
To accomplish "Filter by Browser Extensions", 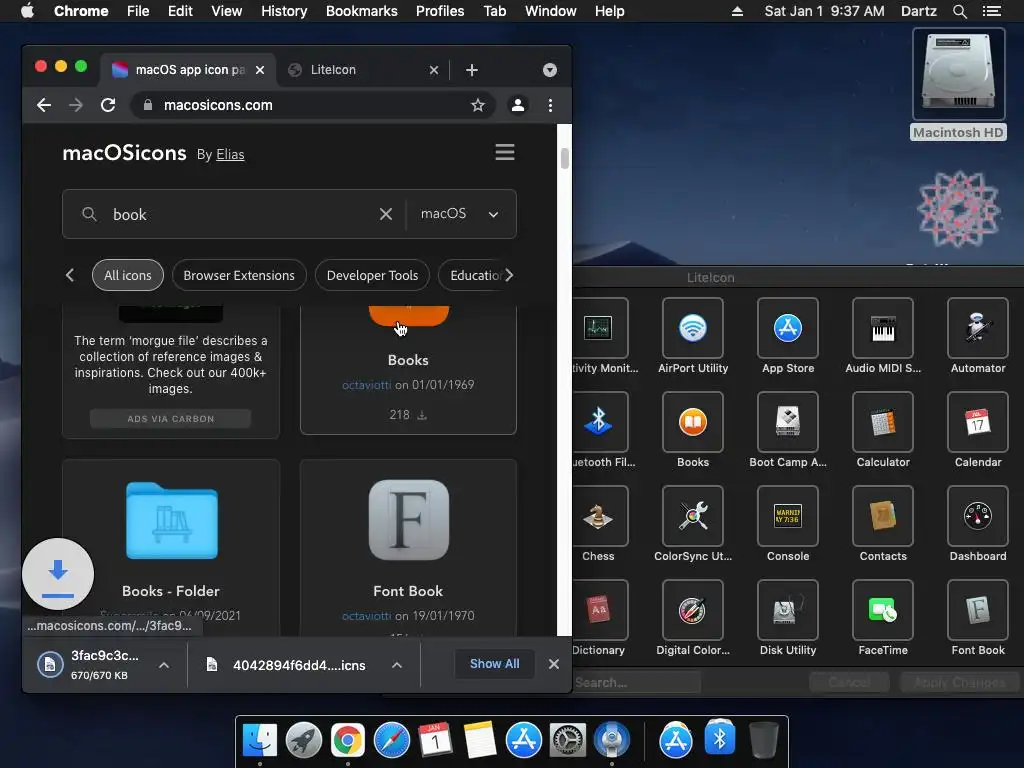I will pyautogui.click(x=239, y=276).
